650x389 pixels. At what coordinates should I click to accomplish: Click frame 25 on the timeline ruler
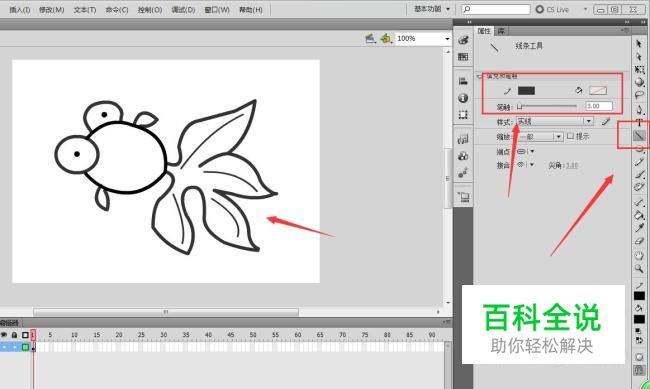(x=141, y=335)
